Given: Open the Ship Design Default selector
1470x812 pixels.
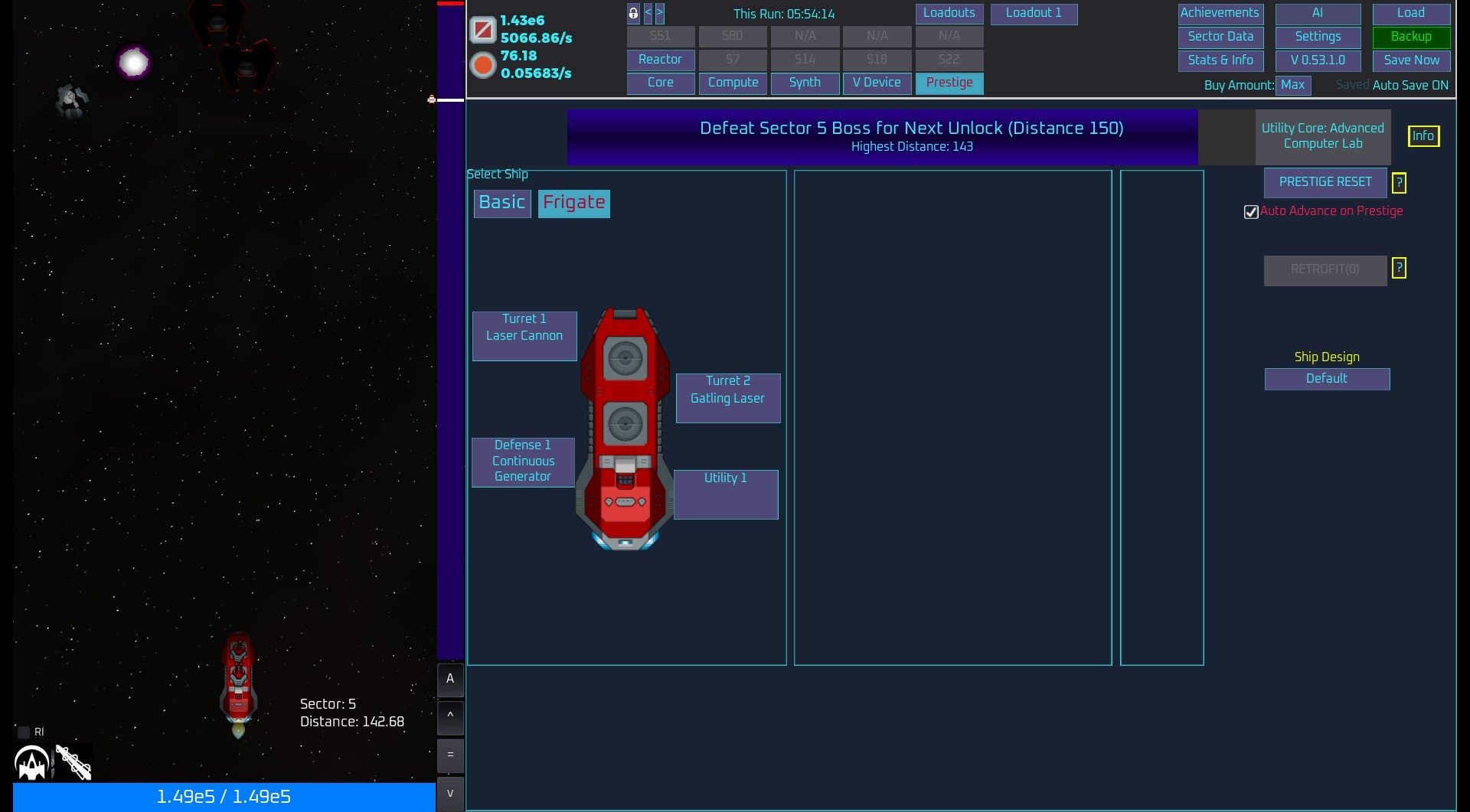Looking at the screenshot, I should 1327,379.
